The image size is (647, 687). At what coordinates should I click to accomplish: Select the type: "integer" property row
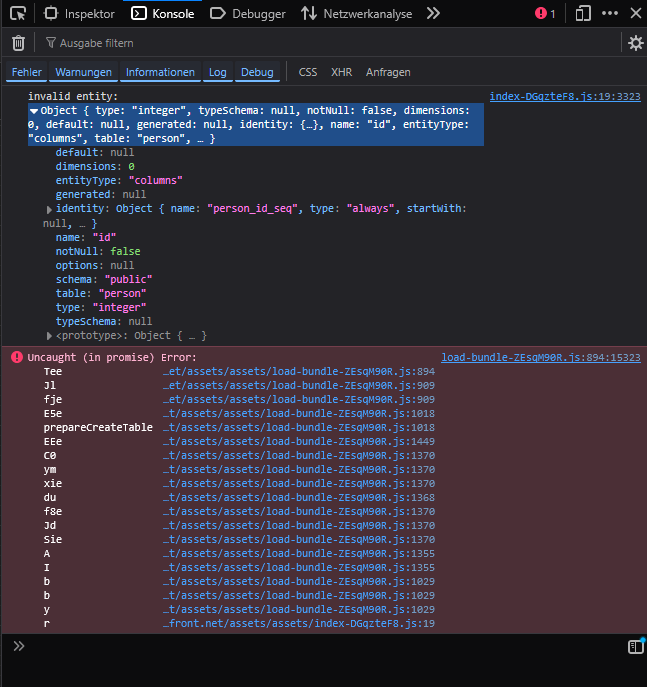coord(101,308)
